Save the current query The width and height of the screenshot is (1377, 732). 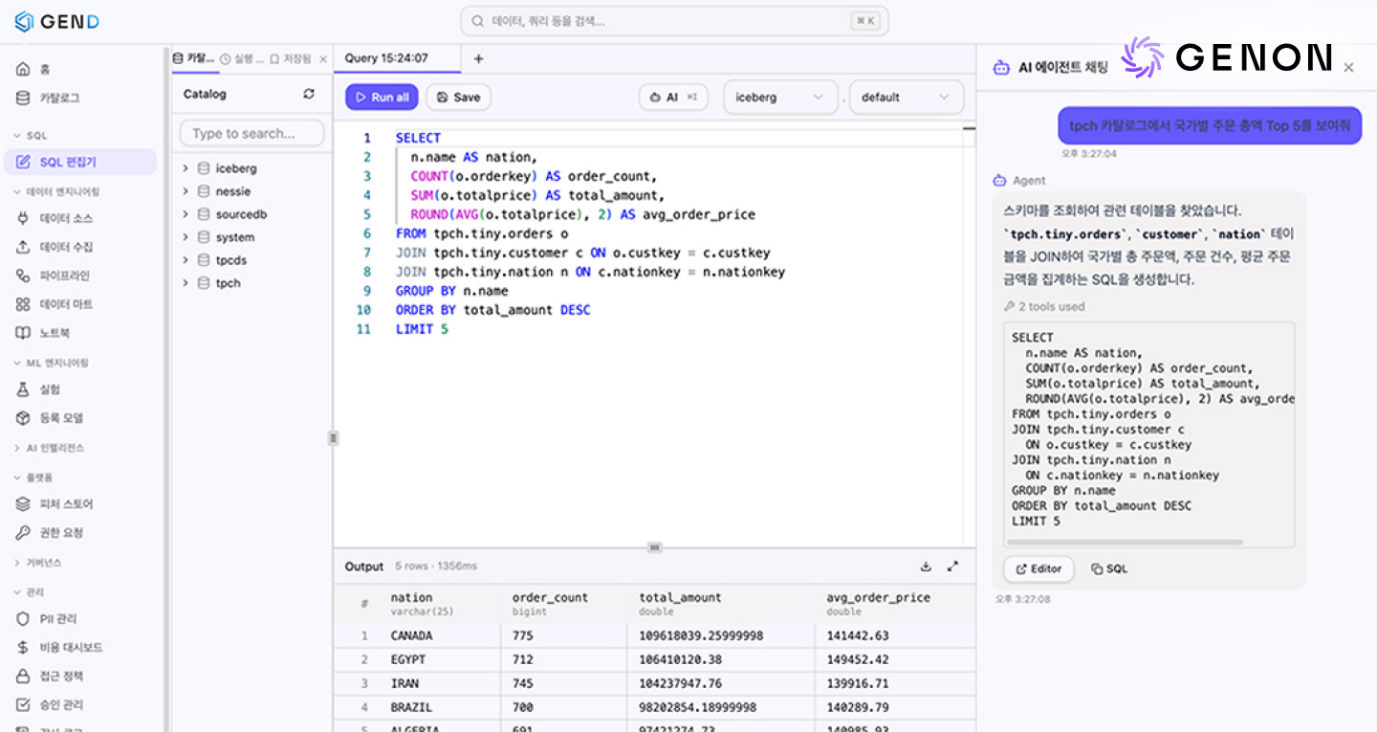[x=458, y=97]
